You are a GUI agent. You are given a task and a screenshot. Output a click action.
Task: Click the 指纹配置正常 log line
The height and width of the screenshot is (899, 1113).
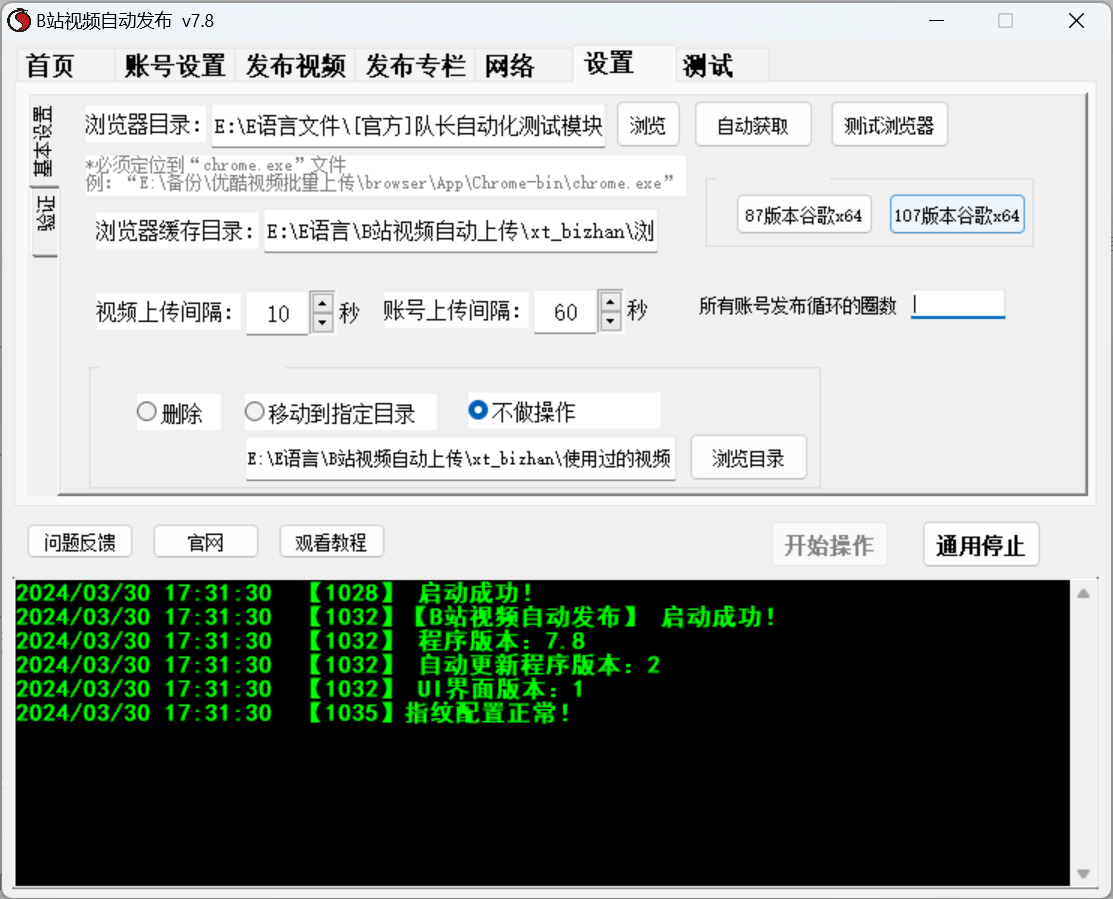292,712
